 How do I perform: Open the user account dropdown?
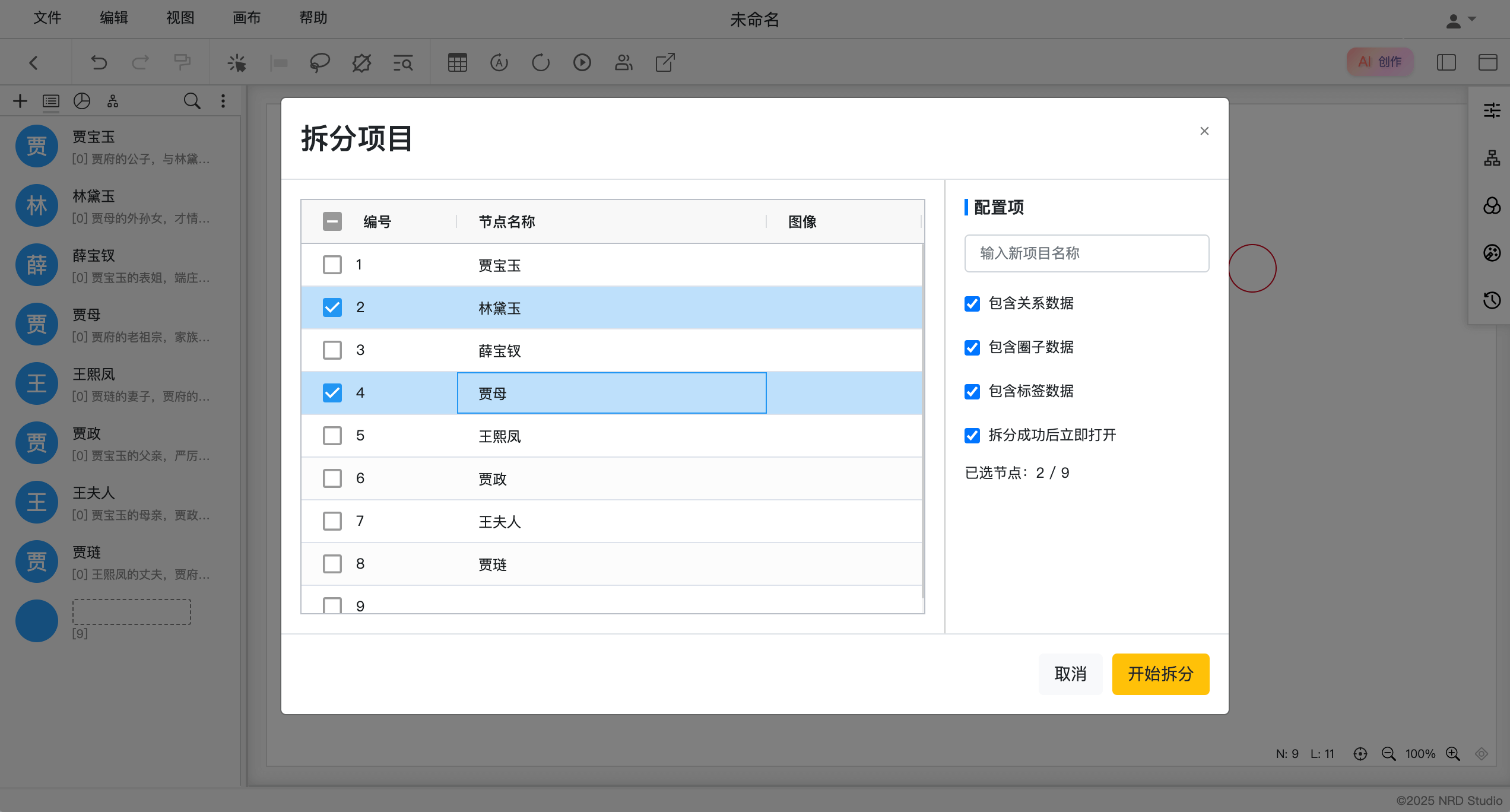[x=1461, y=21]
